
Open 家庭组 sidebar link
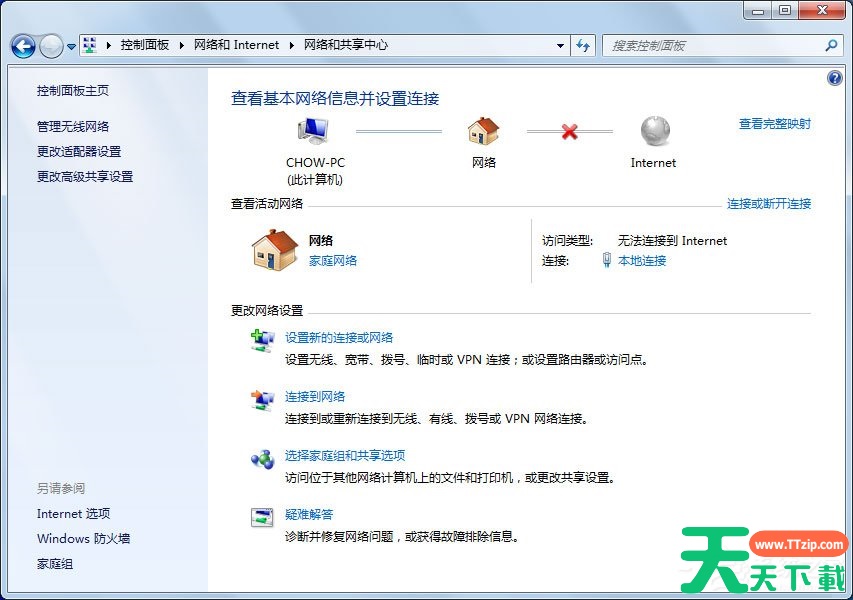(55, 564)
